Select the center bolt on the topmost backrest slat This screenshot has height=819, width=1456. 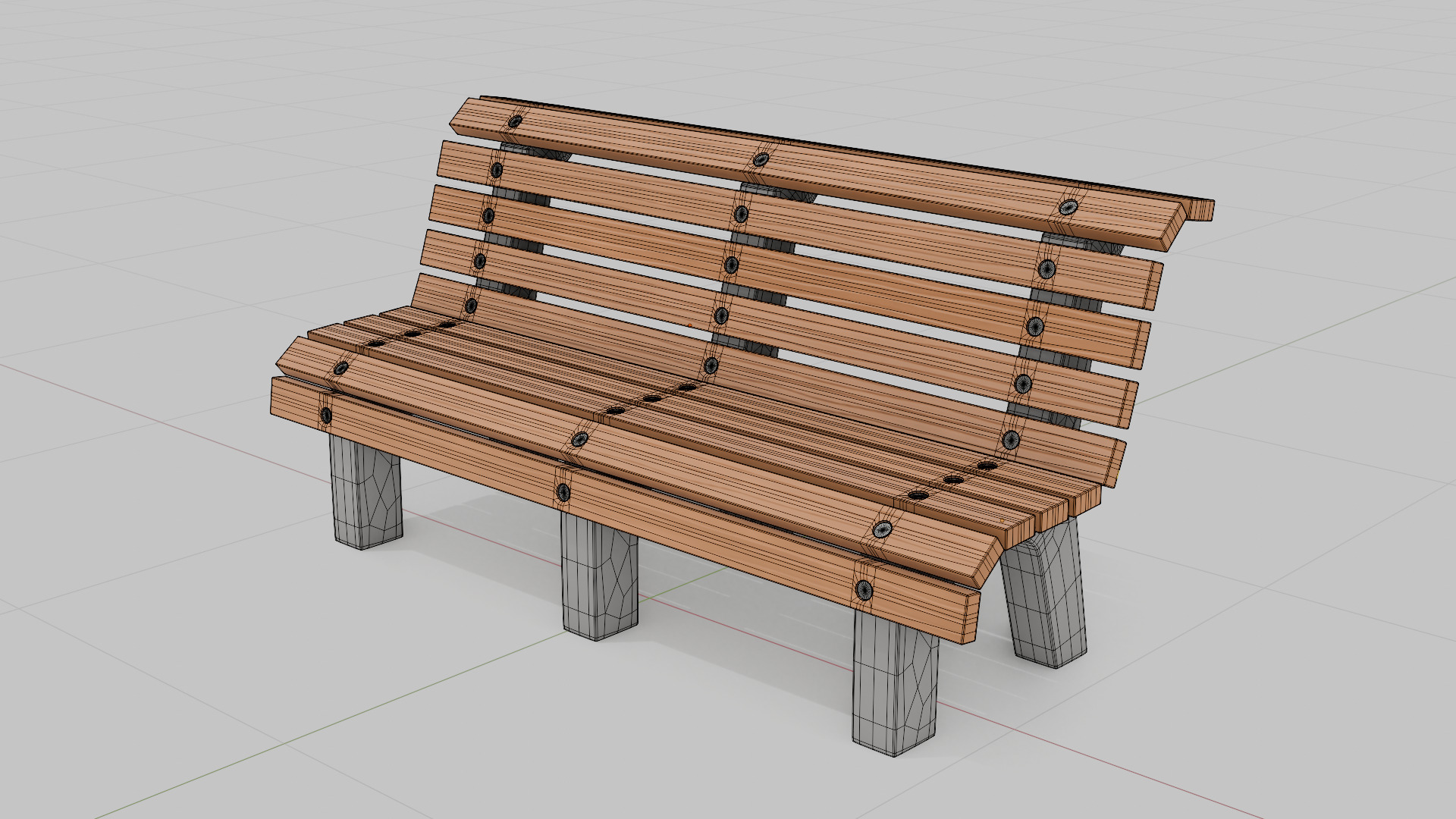(760, 160)
